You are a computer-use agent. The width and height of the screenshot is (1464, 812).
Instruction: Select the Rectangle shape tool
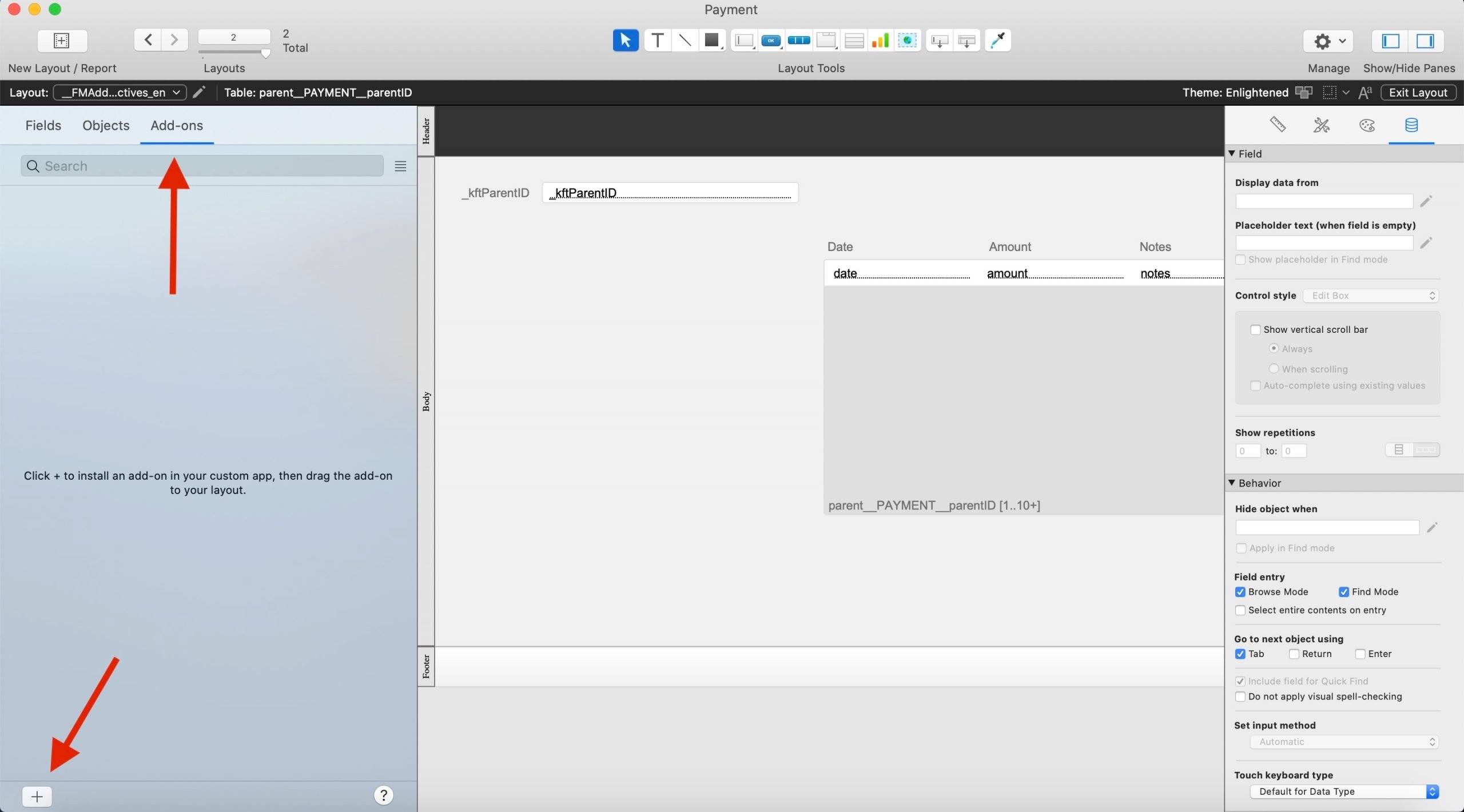pos(712,41)
